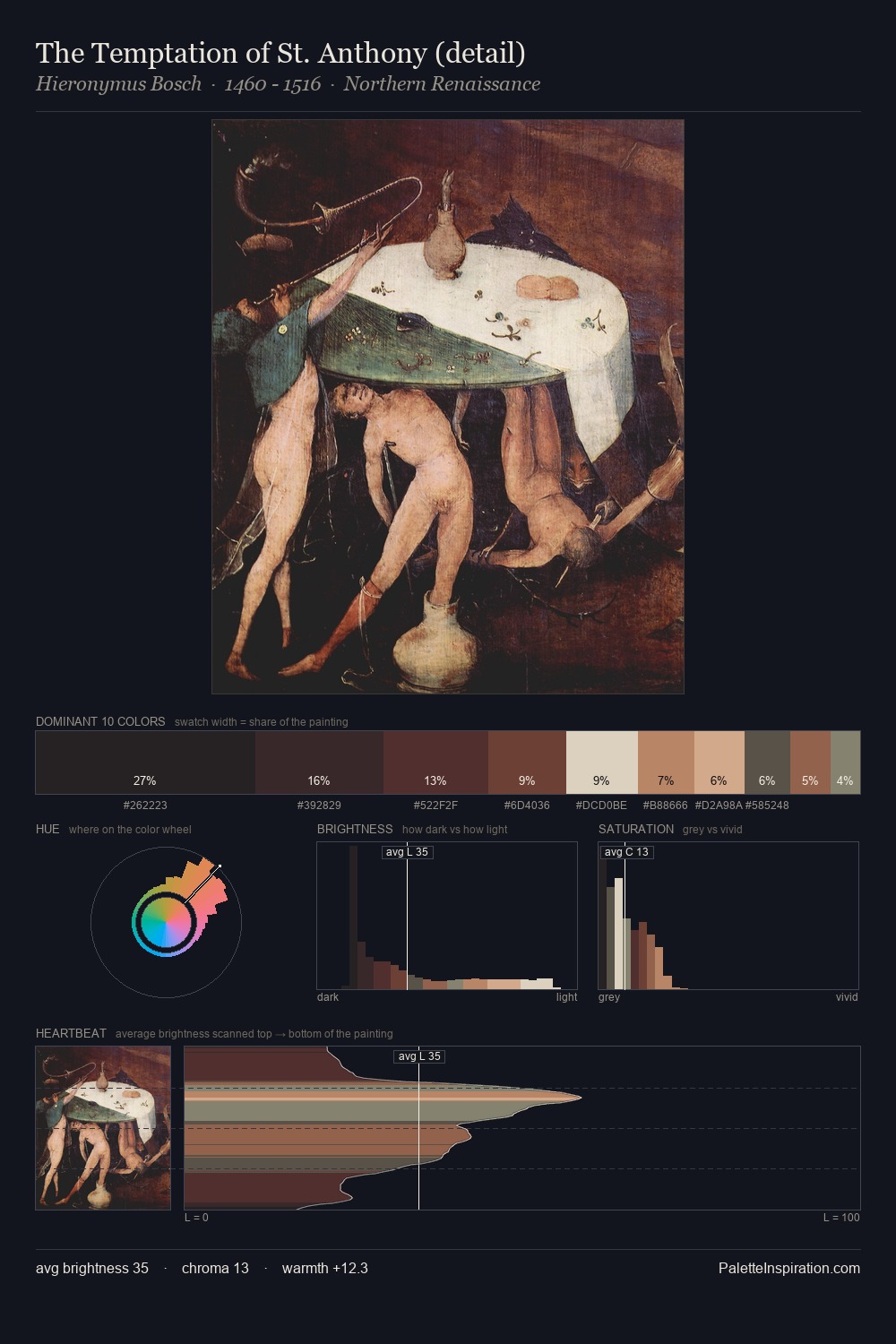896x1344 pixels.
Task: Click the "L = 0" axis label
Action: [x=196, y=1218]
